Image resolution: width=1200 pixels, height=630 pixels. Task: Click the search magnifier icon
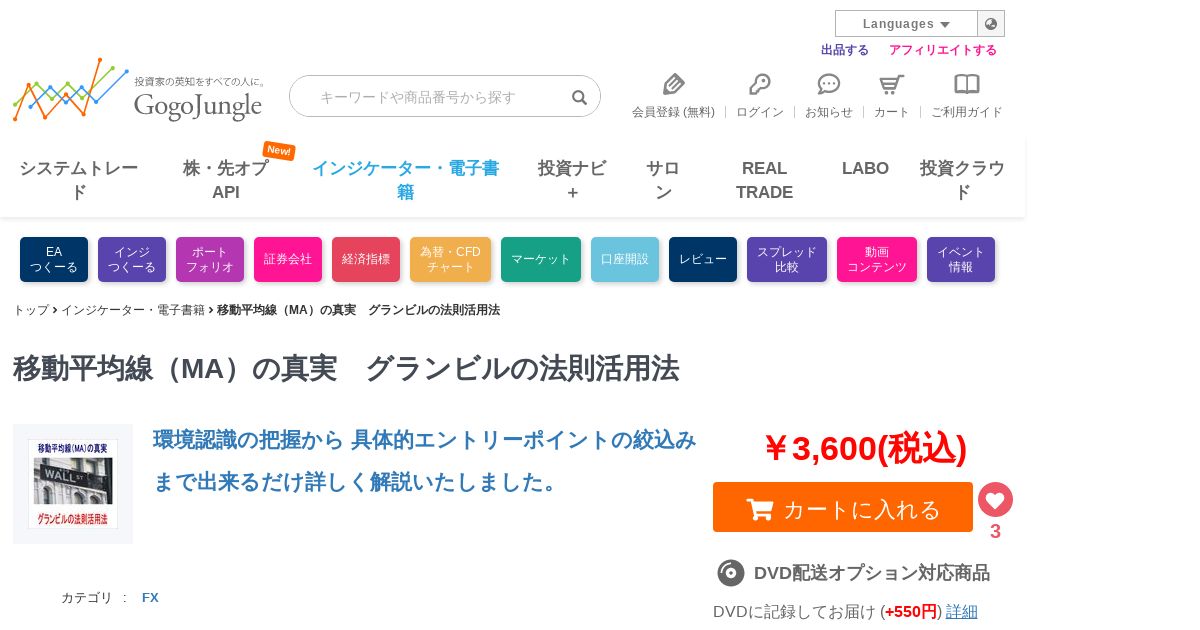pyautogui.click(x=579, y=97)
